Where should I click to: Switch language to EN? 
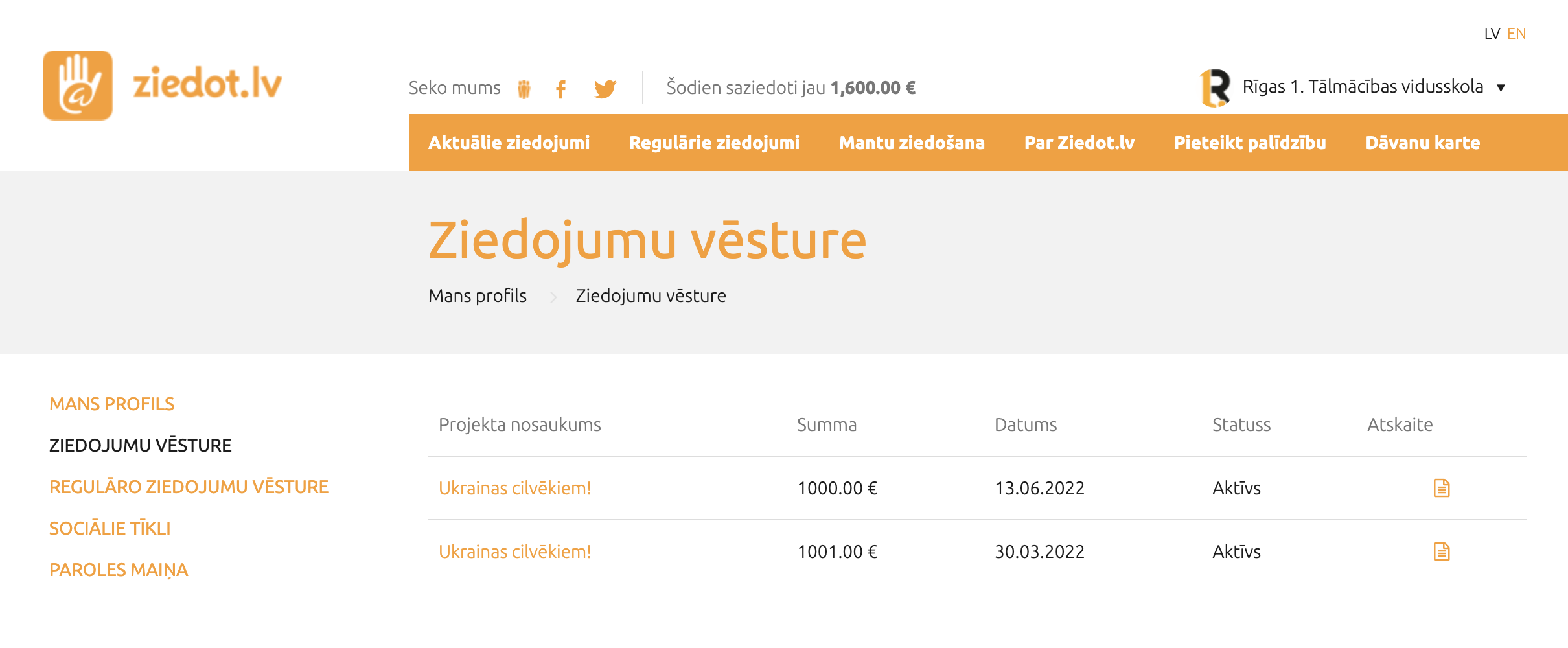pos(1516,34)
